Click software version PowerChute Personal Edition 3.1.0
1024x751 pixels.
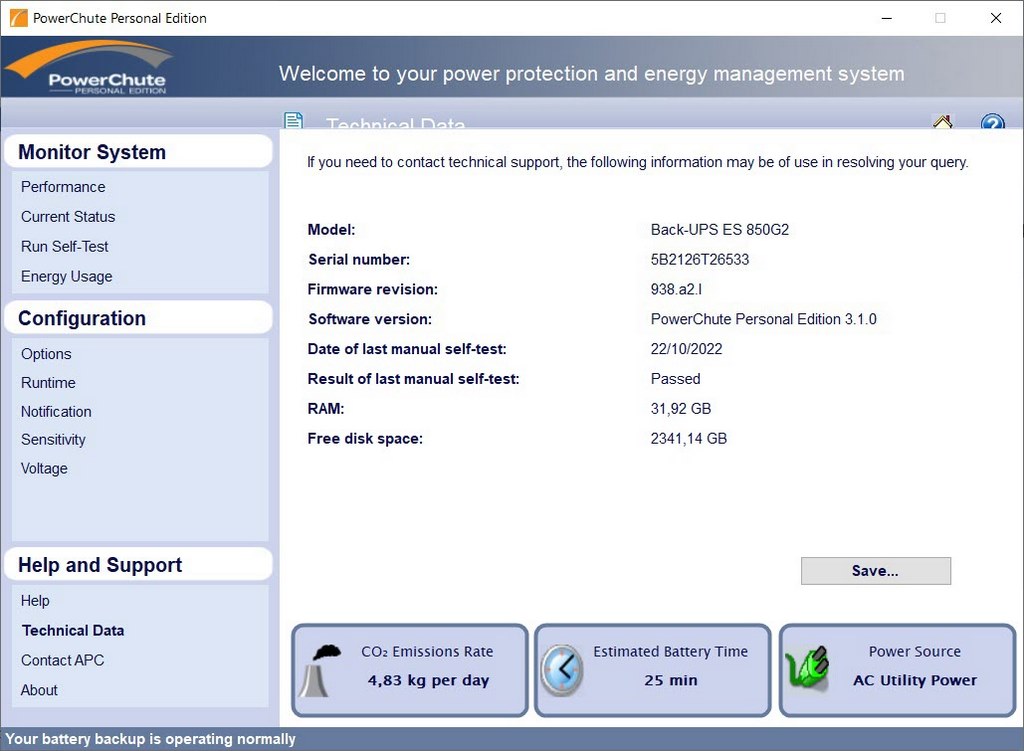coord(763,319)
